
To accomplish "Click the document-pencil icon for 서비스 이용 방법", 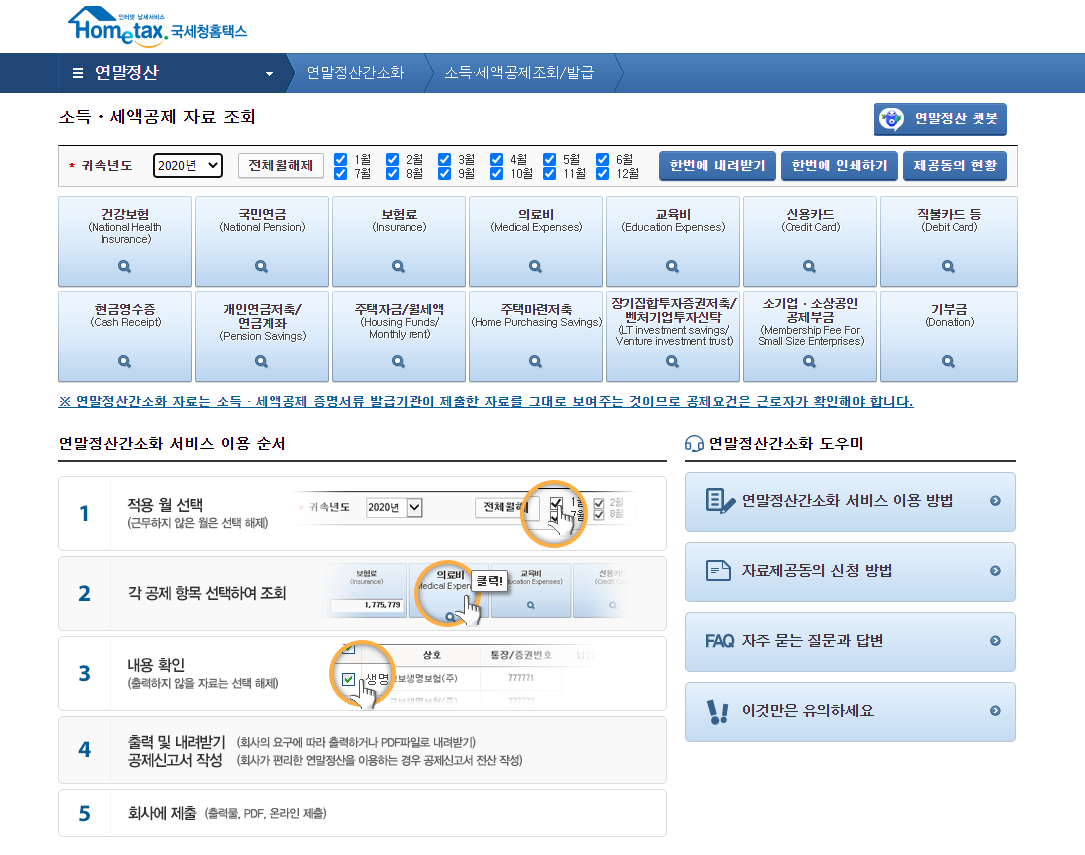I will pos(720,501).
